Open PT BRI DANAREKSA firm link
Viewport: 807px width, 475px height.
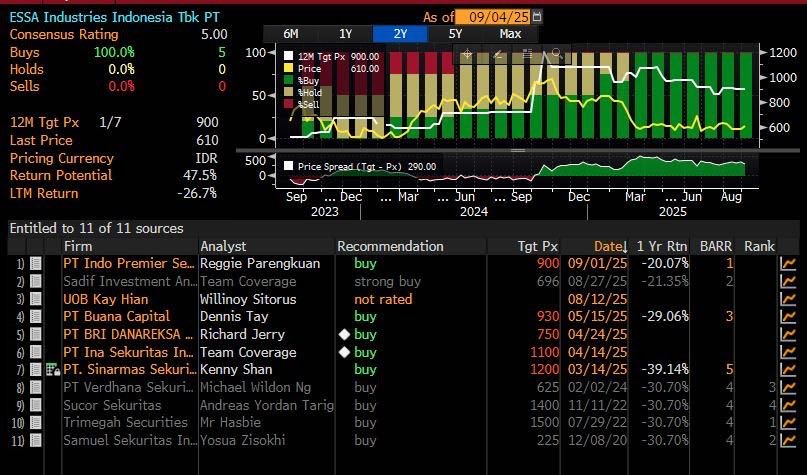pos(128,335)
